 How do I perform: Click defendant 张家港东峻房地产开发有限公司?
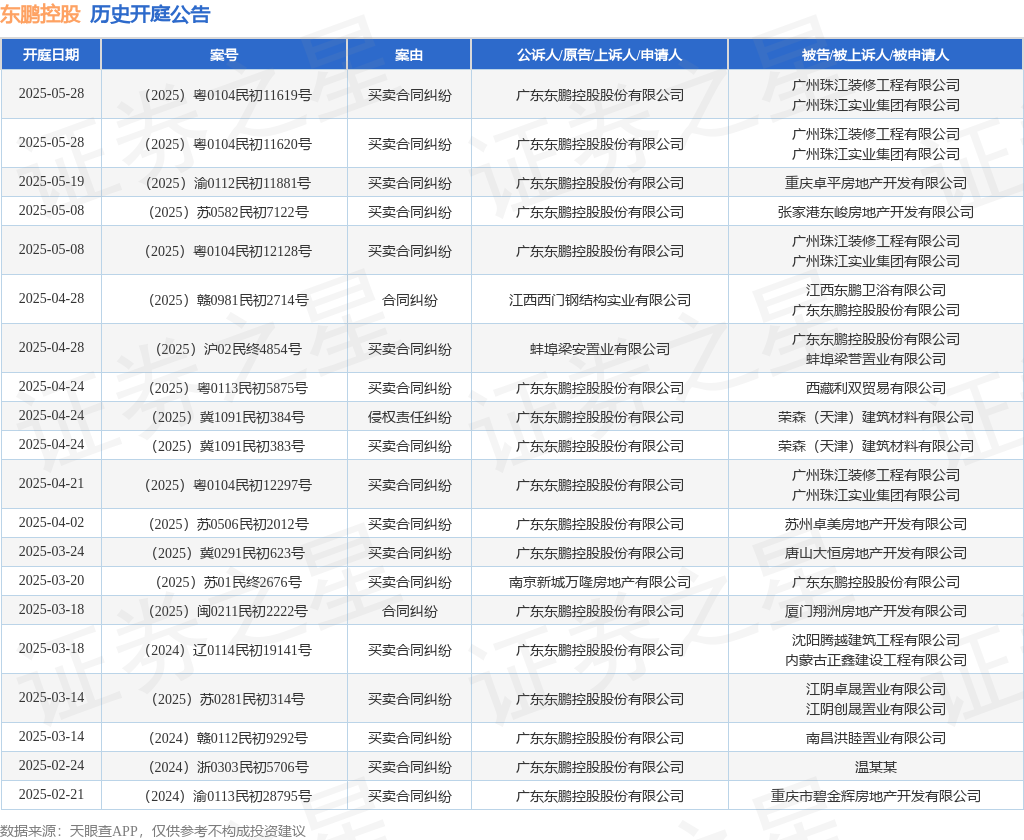[x=876, y=212]
